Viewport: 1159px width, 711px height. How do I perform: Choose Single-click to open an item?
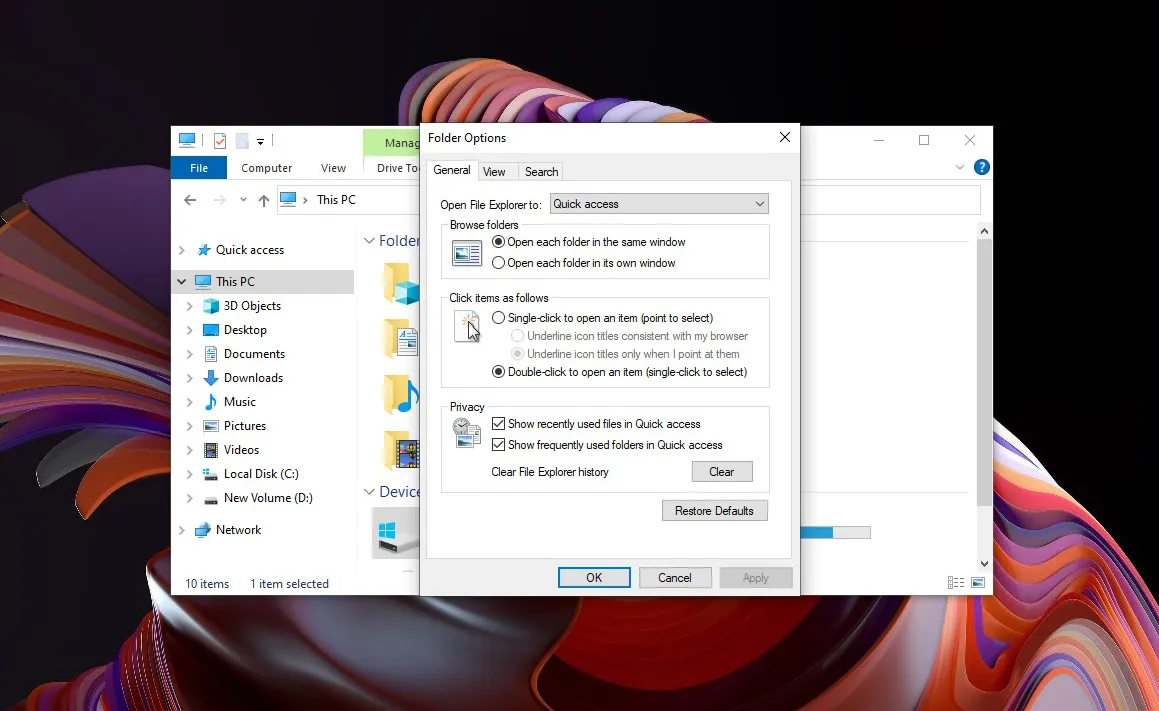[499, 318]
